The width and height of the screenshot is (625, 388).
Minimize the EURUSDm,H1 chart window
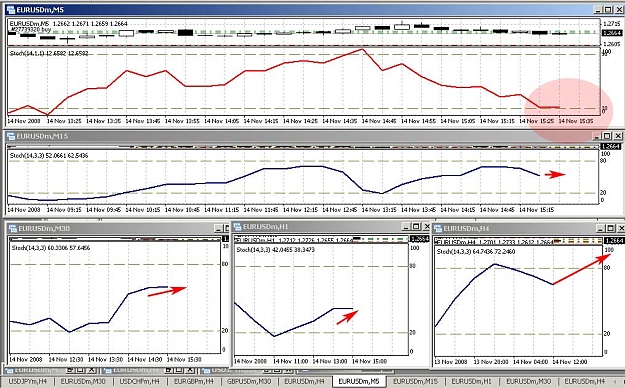tap(406, 226)
